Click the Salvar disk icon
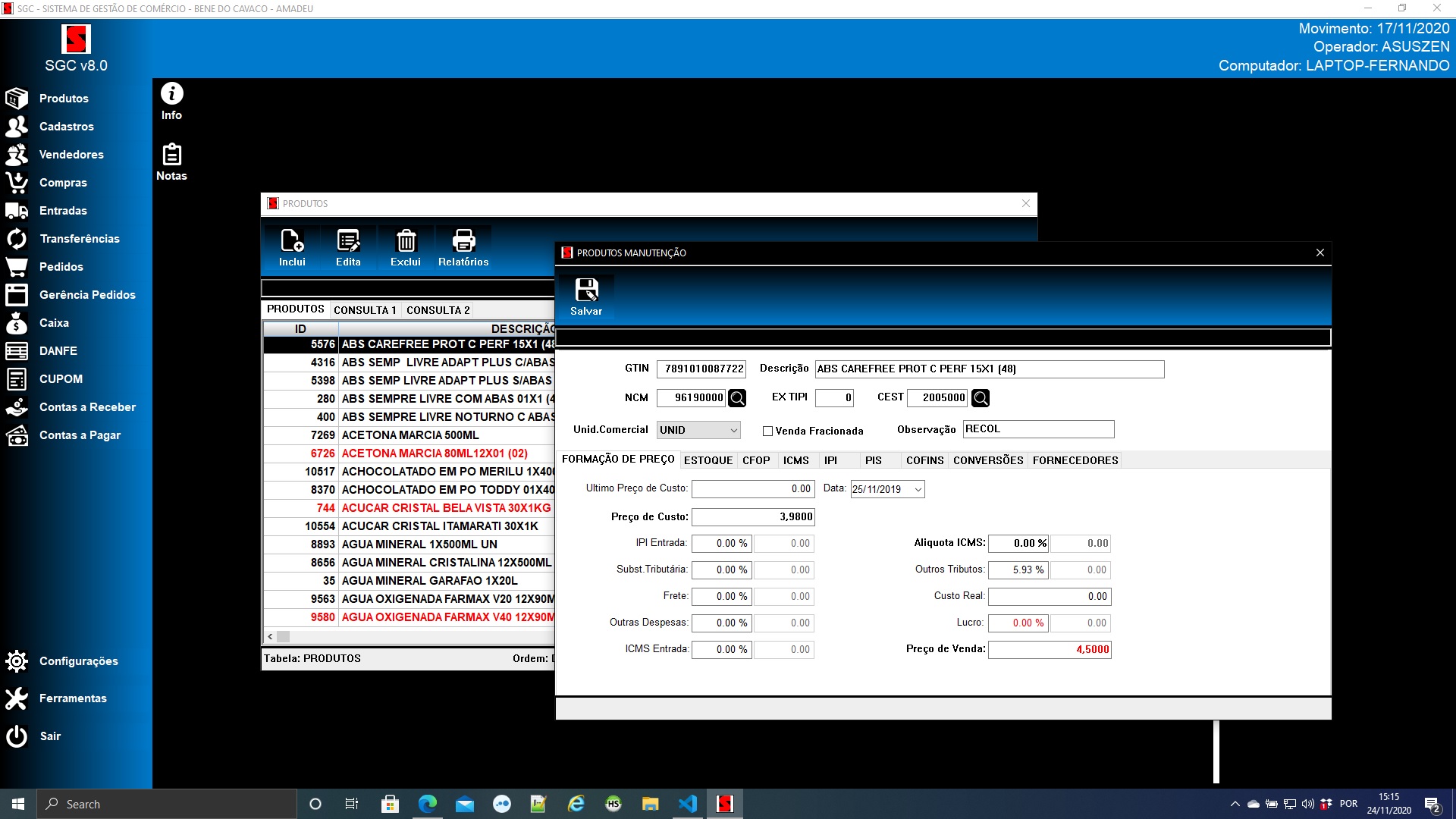The width and height of the screenshot is (1456, 819). (x=586, y=290)
